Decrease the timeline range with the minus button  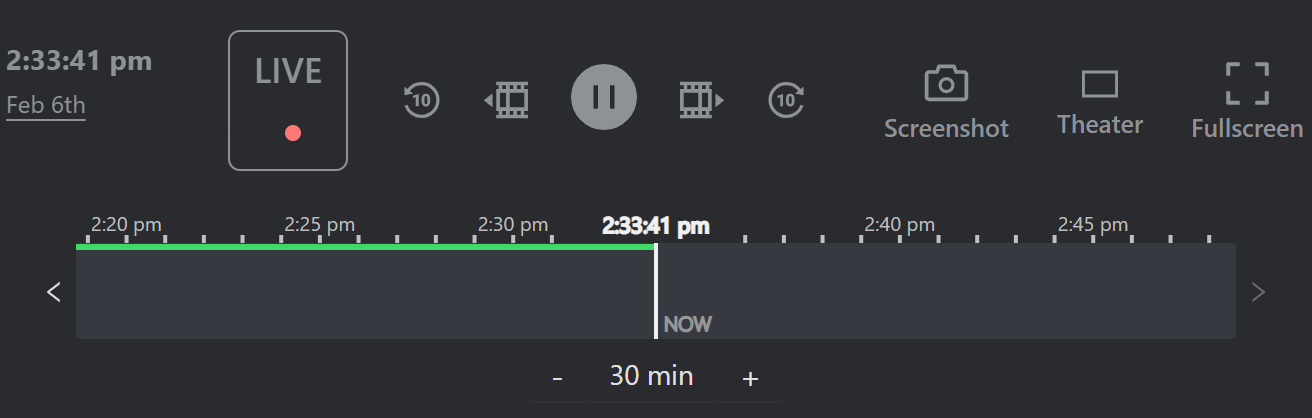557,379
